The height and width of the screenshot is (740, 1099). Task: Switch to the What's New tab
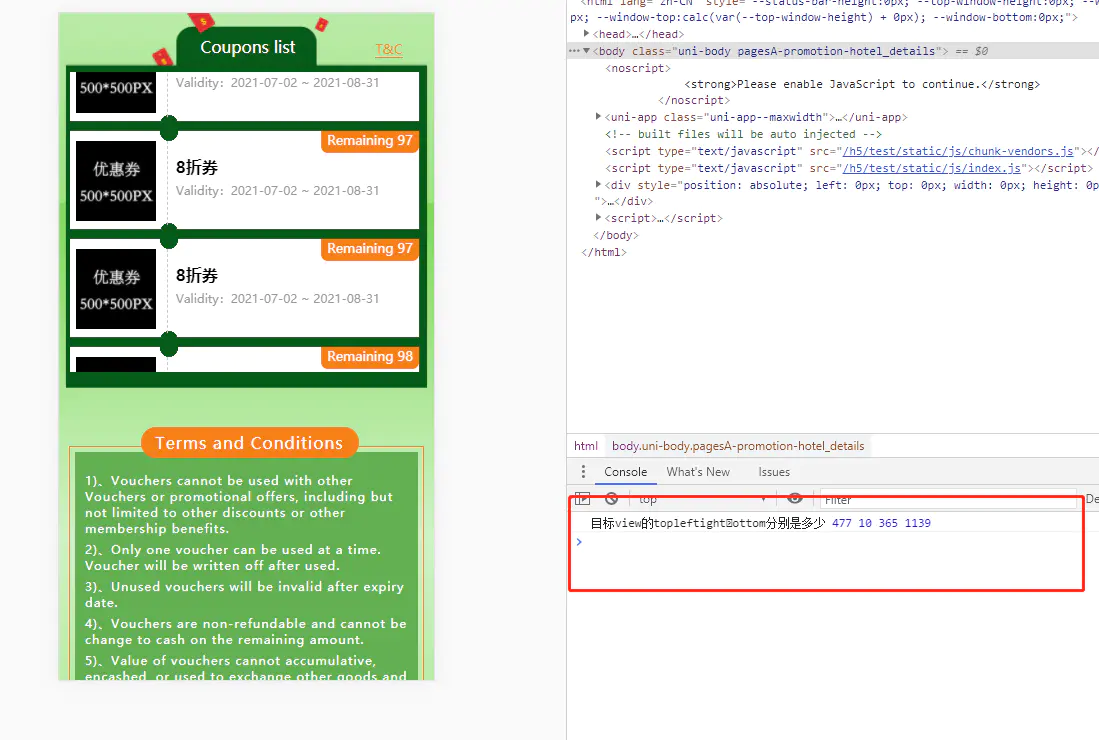(698, 472)
